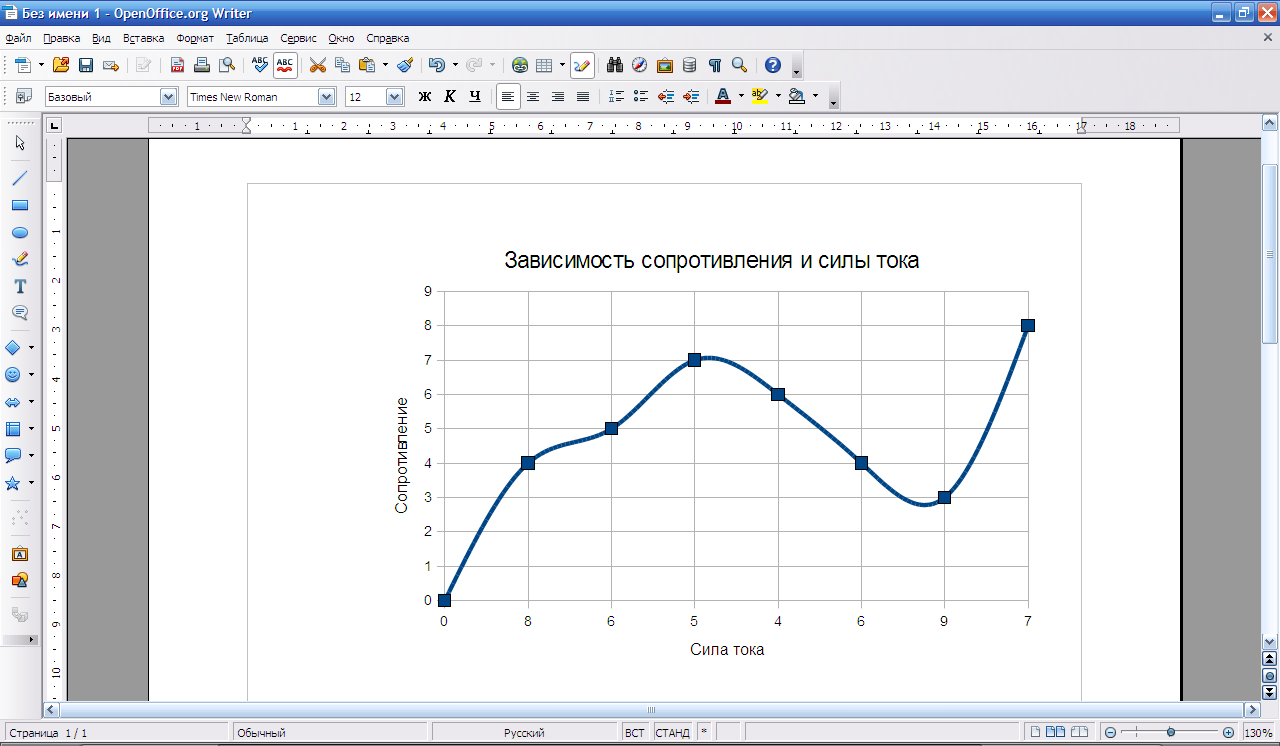Open the Styles and Formatting window icon
This screenshot has height=746, width=1280.
tap(23, 96)
